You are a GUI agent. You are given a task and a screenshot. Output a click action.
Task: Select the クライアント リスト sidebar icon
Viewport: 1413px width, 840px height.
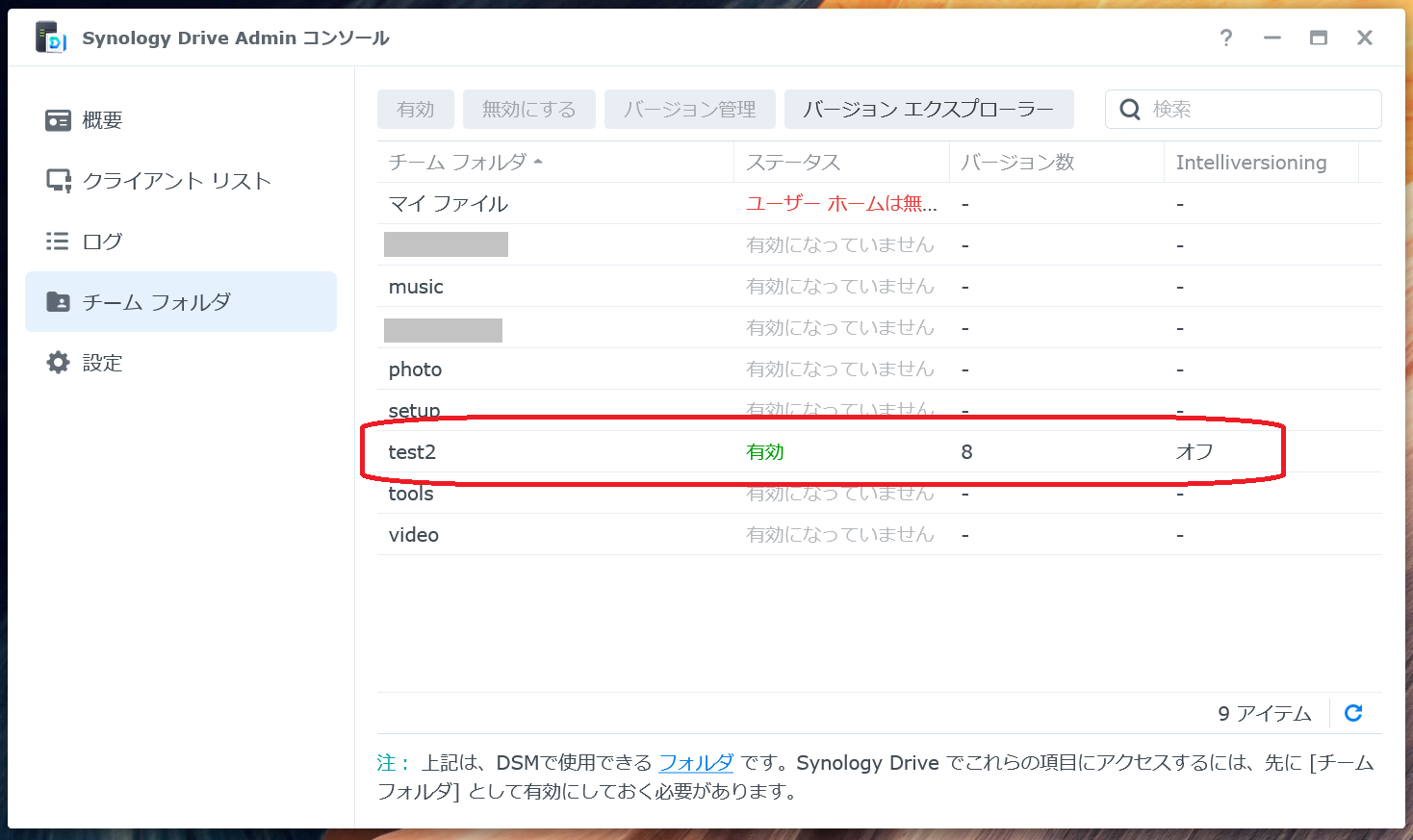click(x=60, y=180)
